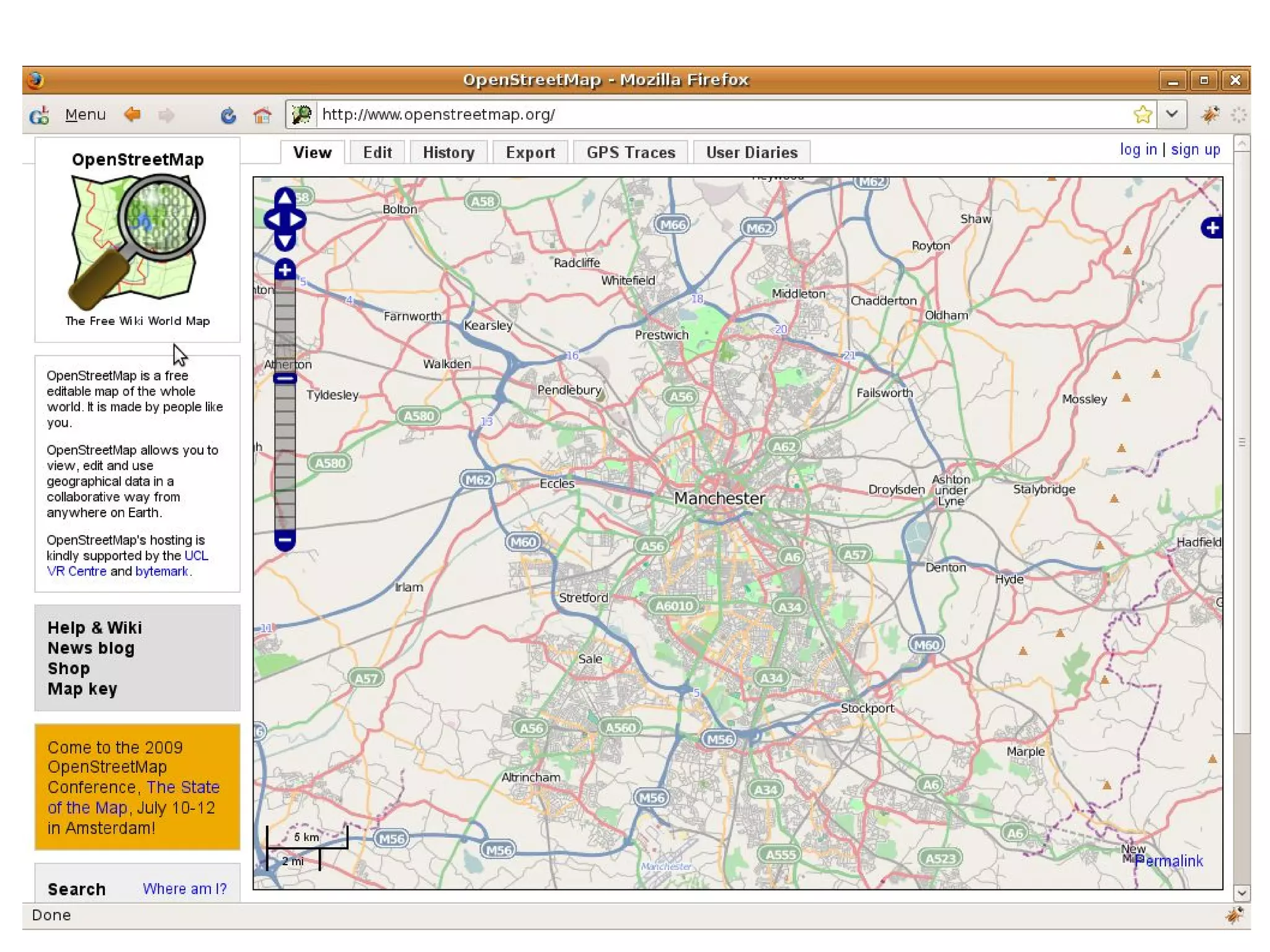1270x952 pixels.
Task: Click the Stockport label on the map
Action: 867,708
